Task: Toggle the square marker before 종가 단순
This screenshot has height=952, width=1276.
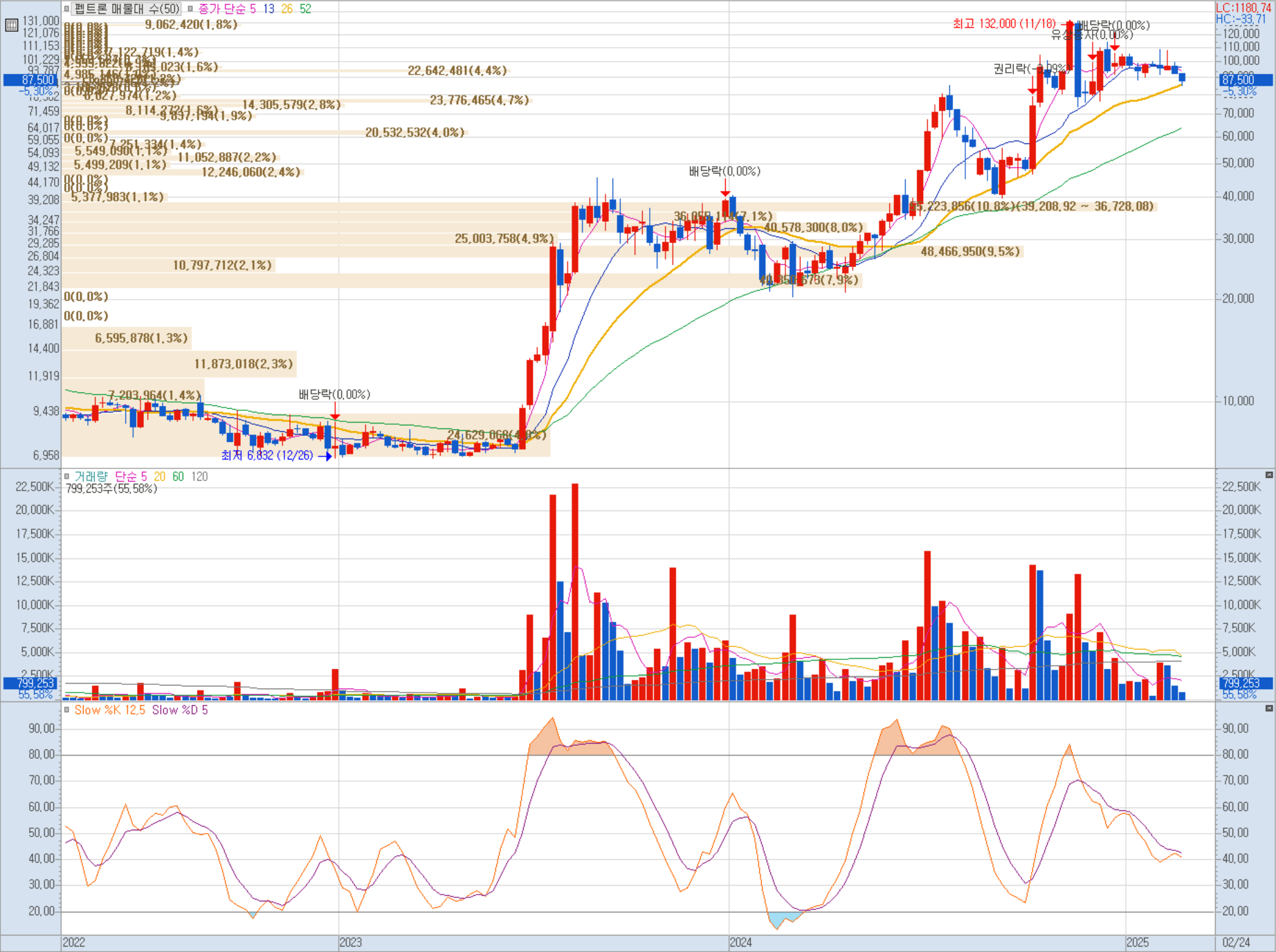Action: (x=190, y=9)
